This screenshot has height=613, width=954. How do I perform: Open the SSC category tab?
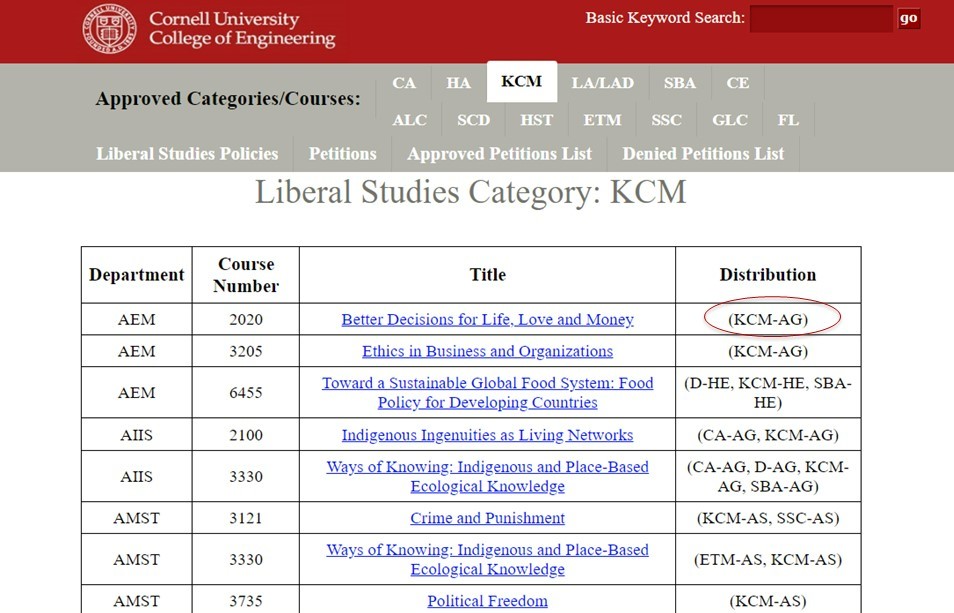666,119
